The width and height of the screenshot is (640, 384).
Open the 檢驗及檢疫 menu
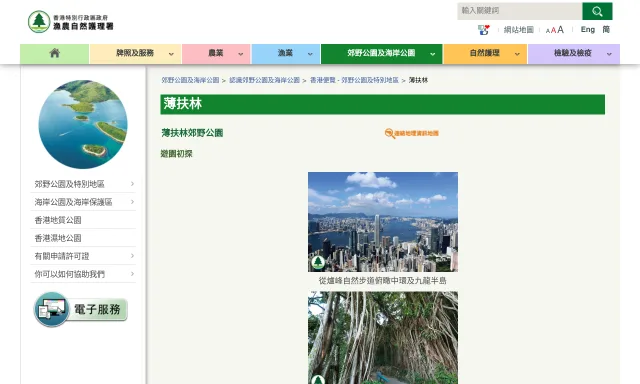[573, 54]
